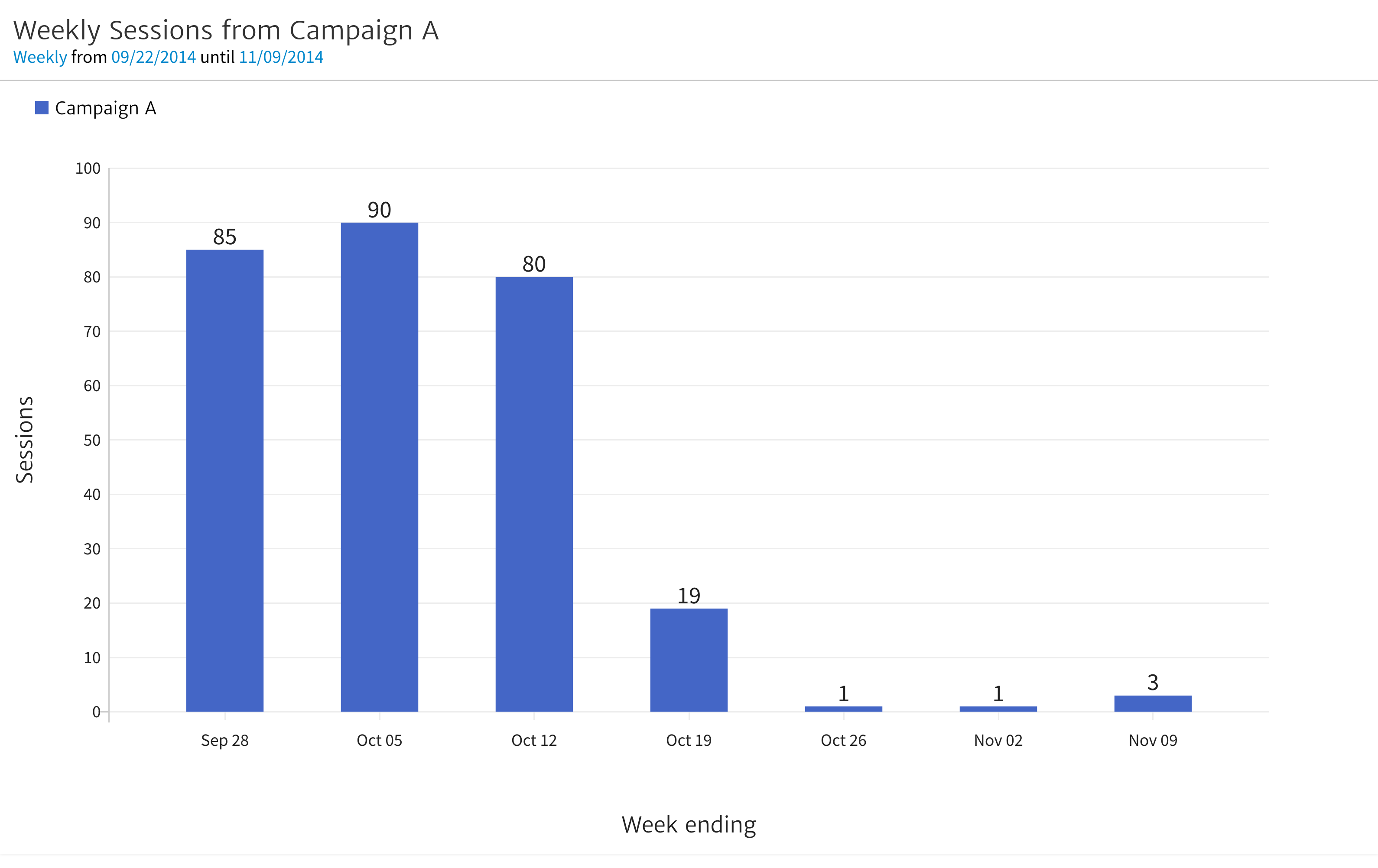Click the "Nov 09" x-axis label
The image size is (1378, 868).
point(1153,740)
